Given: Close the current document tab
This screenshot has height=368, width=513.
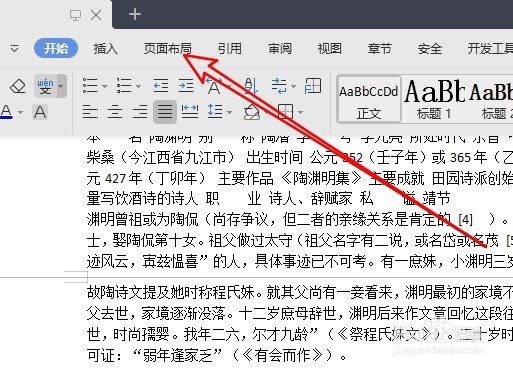Looking at the screenshot, I should (96, 15).
